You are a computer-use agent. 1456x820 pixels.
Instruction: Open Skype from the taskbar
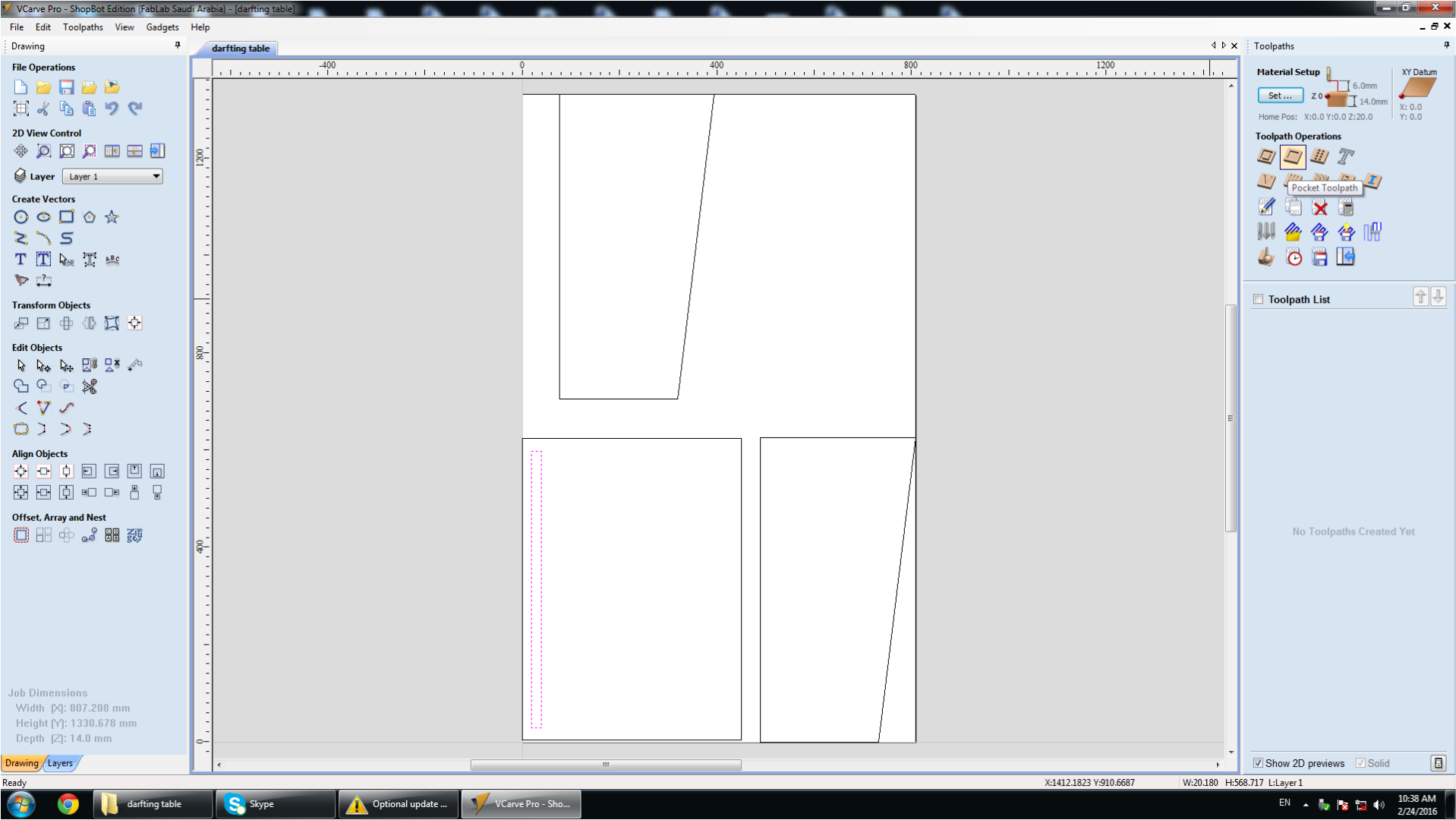tap(276, 804)
